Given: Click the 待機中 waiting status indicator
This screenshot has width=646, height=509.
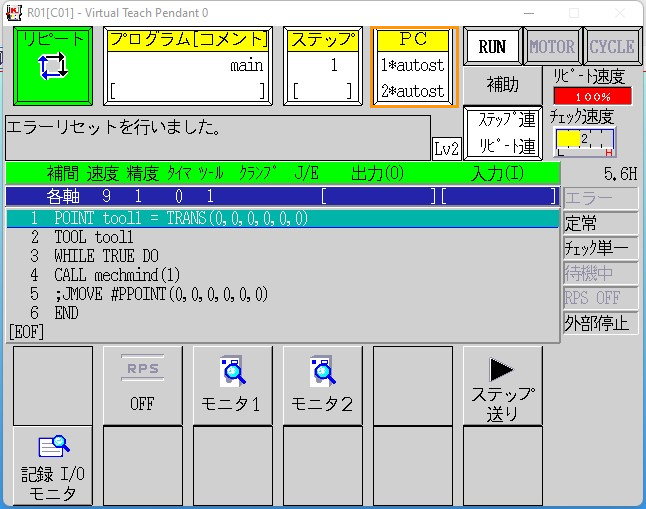Looking at the screenshot, I should pos(600,273).
